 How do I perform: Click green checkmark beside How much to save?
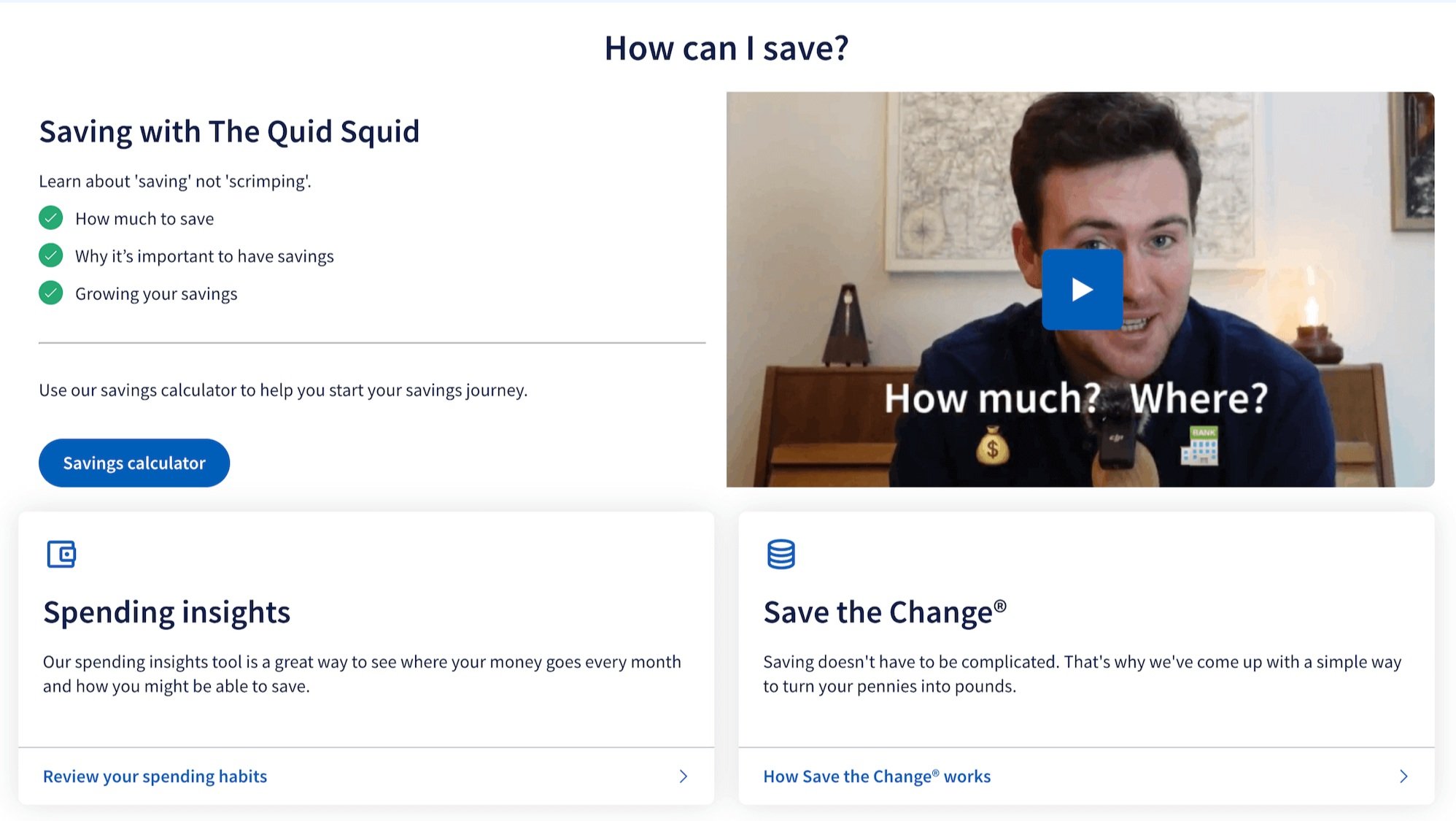pos(51,218)
